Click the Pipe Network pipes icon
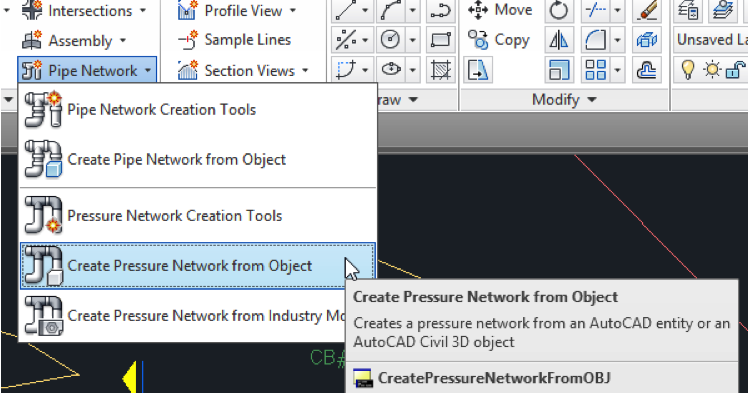The image size is (749, 393). click(x=32, y=71)
